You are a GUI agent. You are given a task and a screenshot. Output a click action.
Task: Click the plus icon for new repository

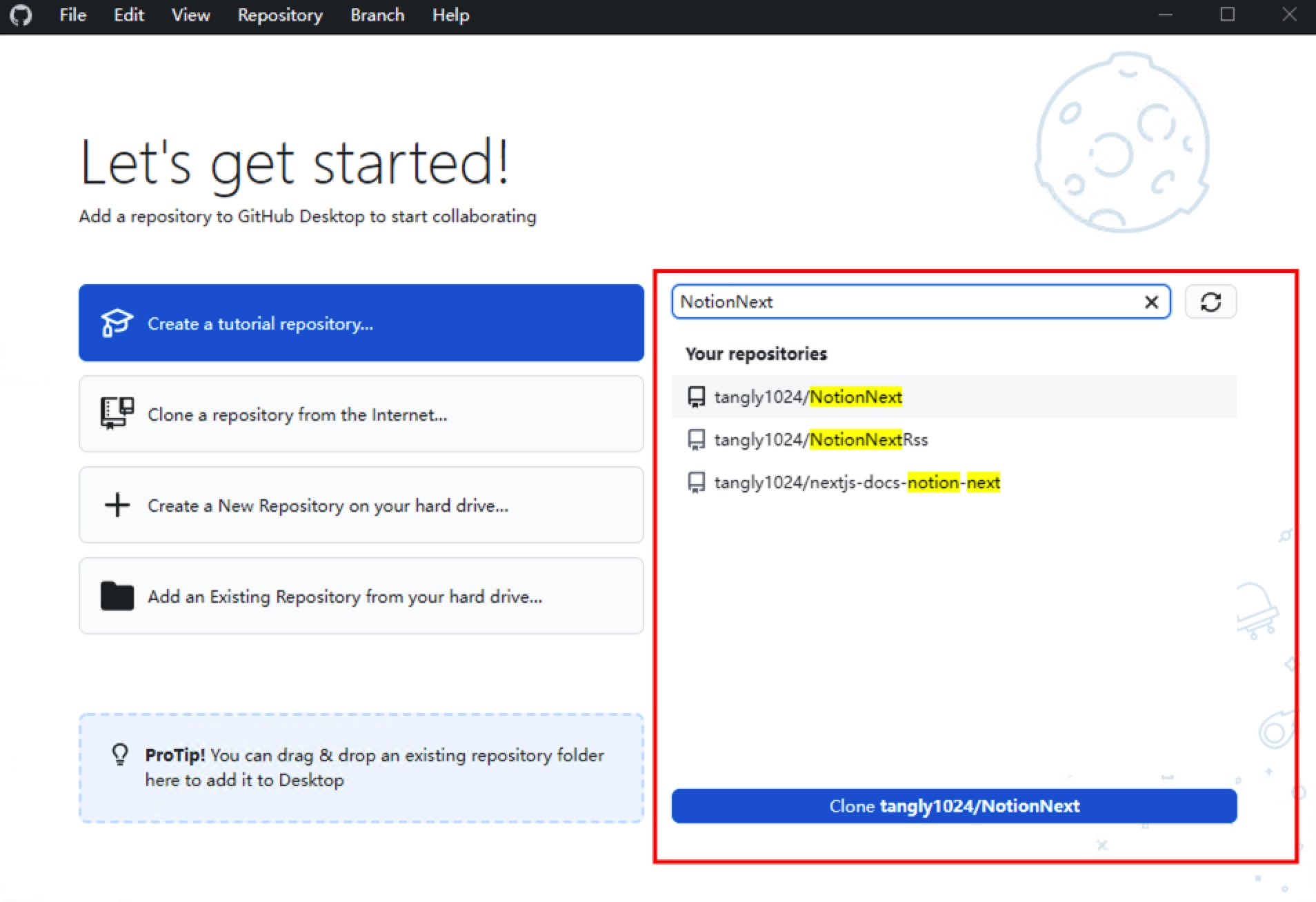tap(117, 505)
